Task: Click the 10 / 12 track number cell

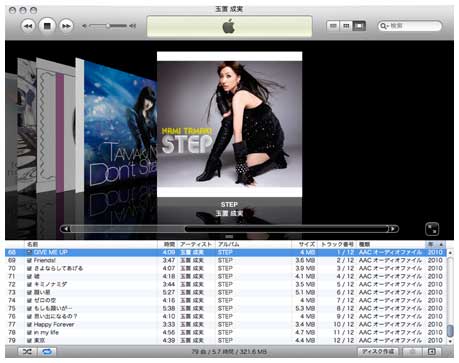Action: point(343,324)
